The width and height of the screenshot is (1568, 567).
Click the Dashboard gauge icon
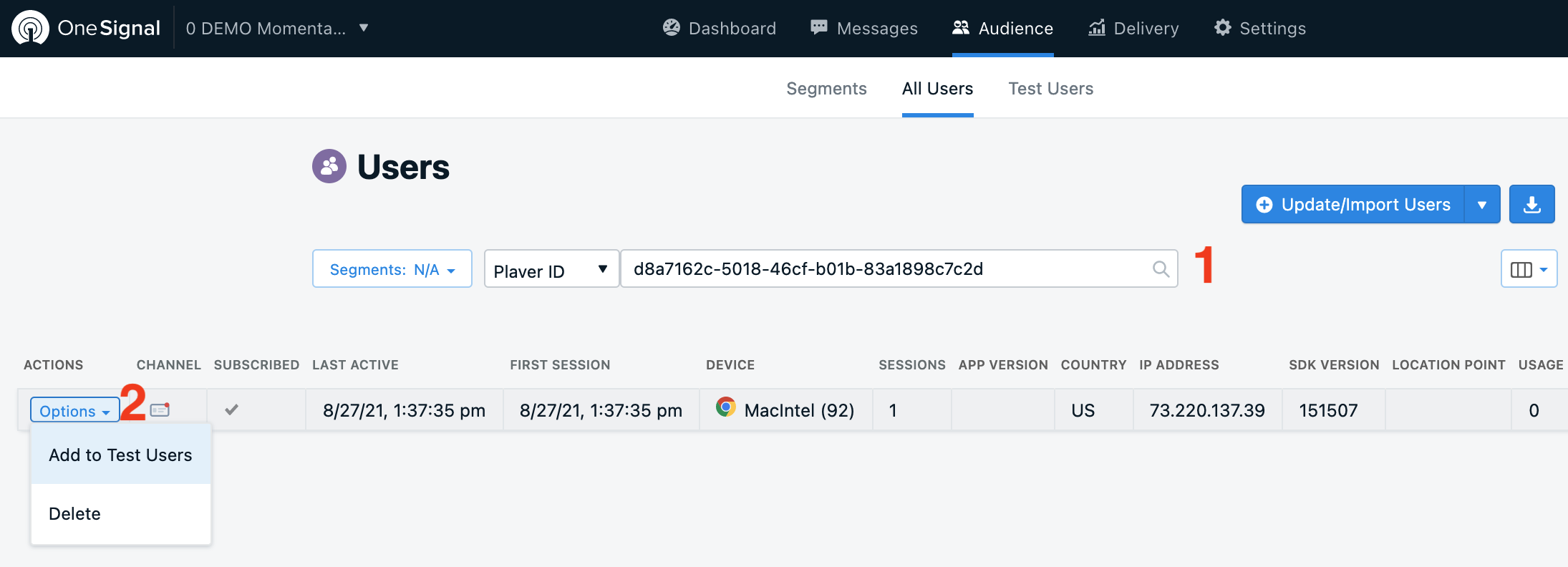tap(672, 27)
